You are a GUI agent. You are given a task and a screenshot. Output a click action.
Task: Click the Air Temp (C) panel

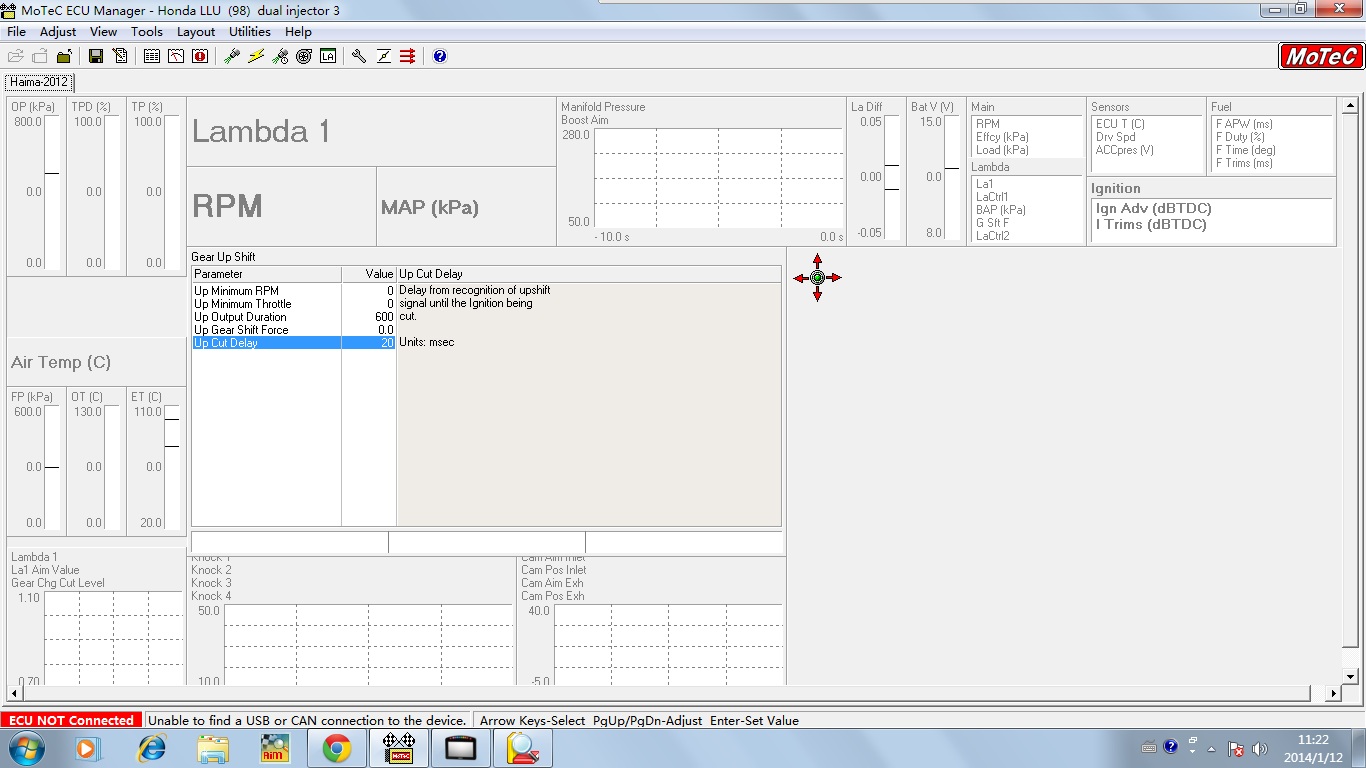point(96,362)
